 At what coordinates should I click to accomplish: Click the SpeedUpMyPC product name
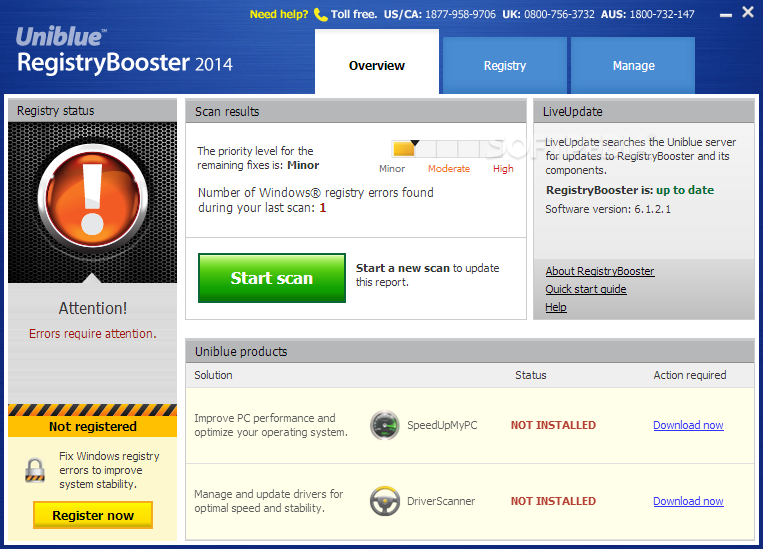(442, 425)
